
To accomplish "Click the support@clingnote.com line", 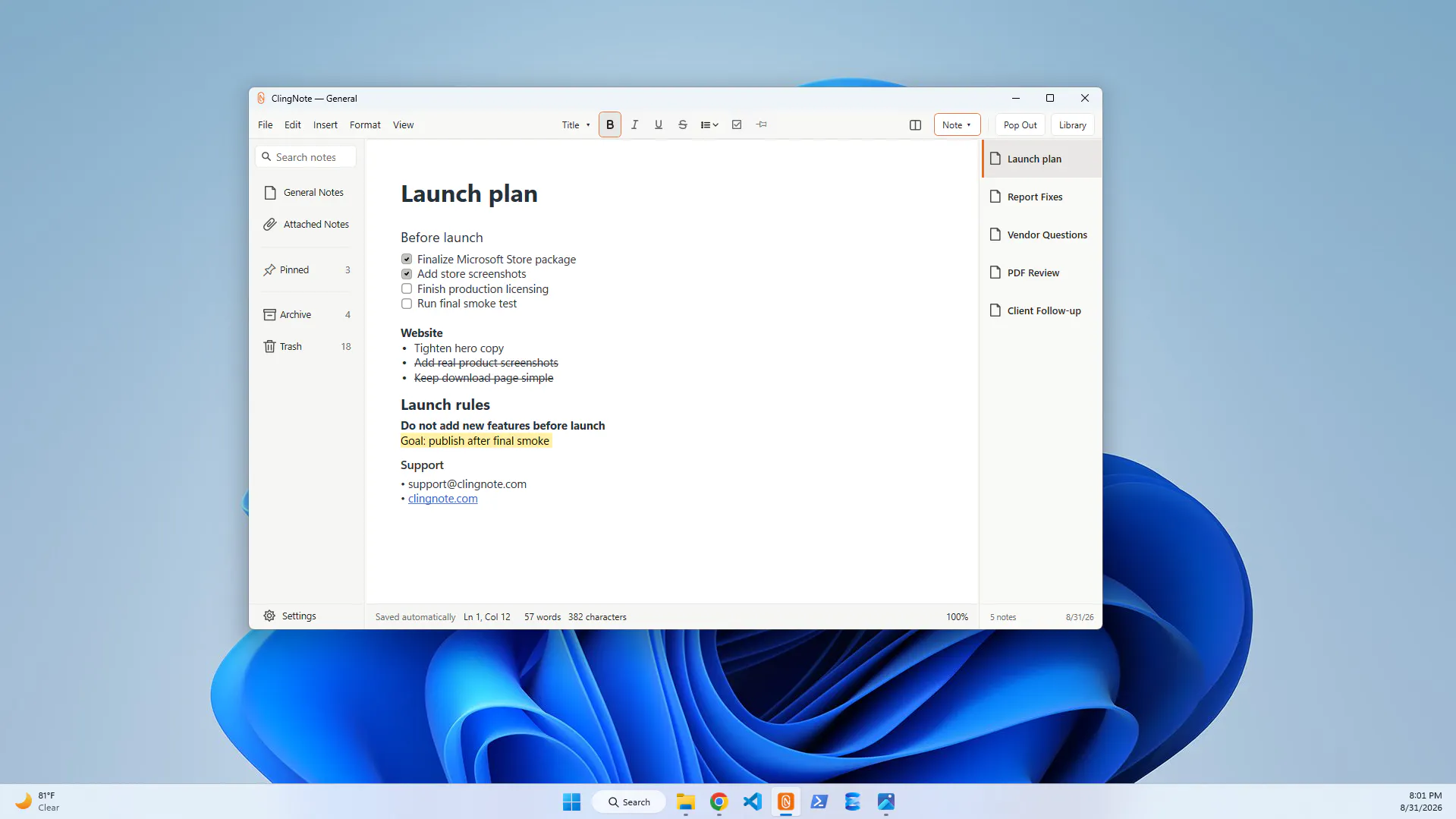I will tap(467, 484).
